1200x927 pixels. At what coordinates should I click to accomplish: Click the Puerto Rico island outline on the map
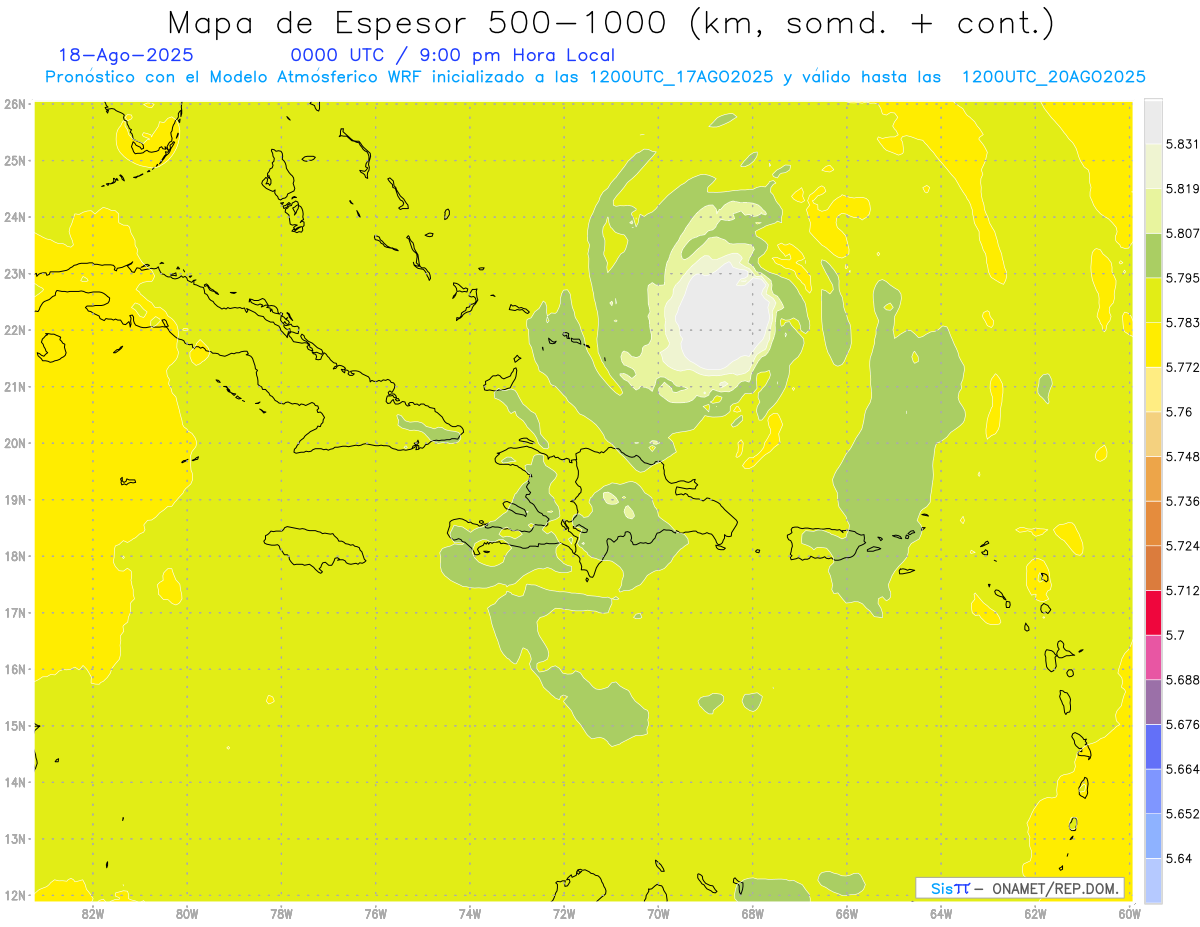pyautogui.click(x=825, y=544)
